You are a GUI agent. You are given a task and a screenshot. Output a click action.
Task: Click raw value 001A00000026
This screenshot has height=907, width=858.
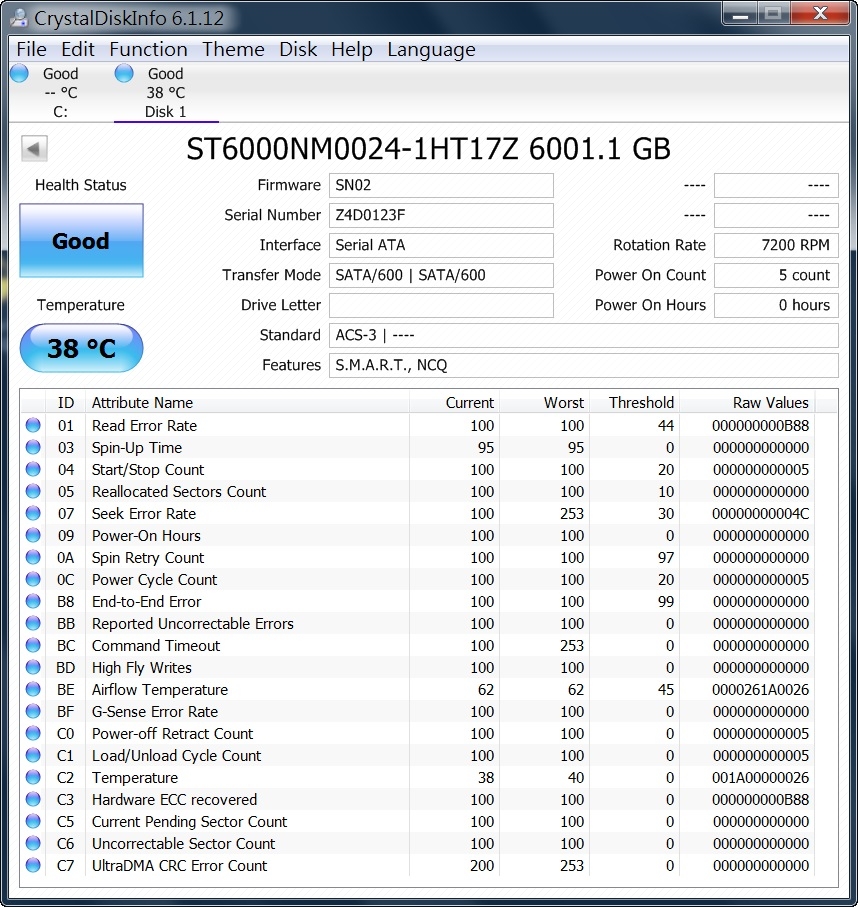760,777
